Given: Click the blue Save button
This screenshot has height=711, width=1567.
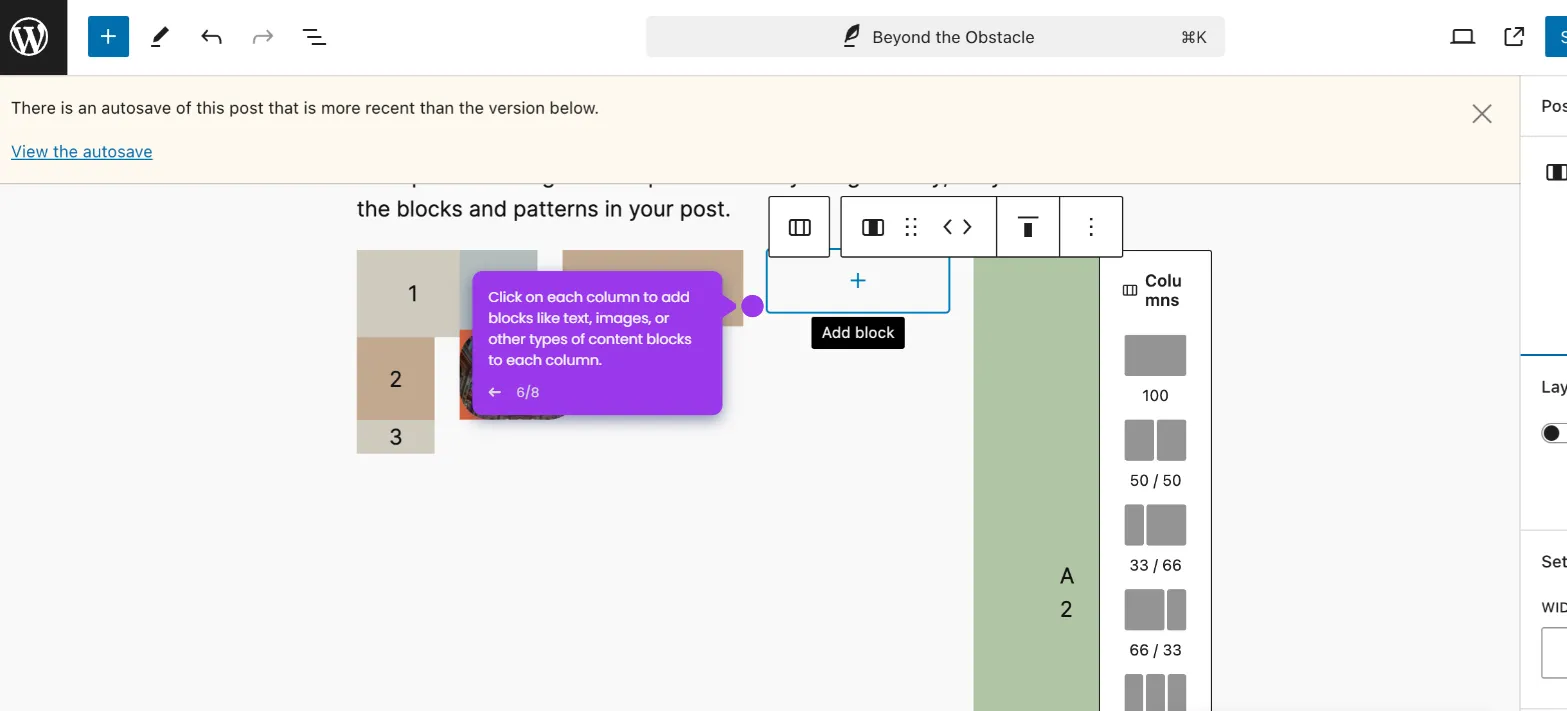Looking at the screenshot, I should (1556, 37).
